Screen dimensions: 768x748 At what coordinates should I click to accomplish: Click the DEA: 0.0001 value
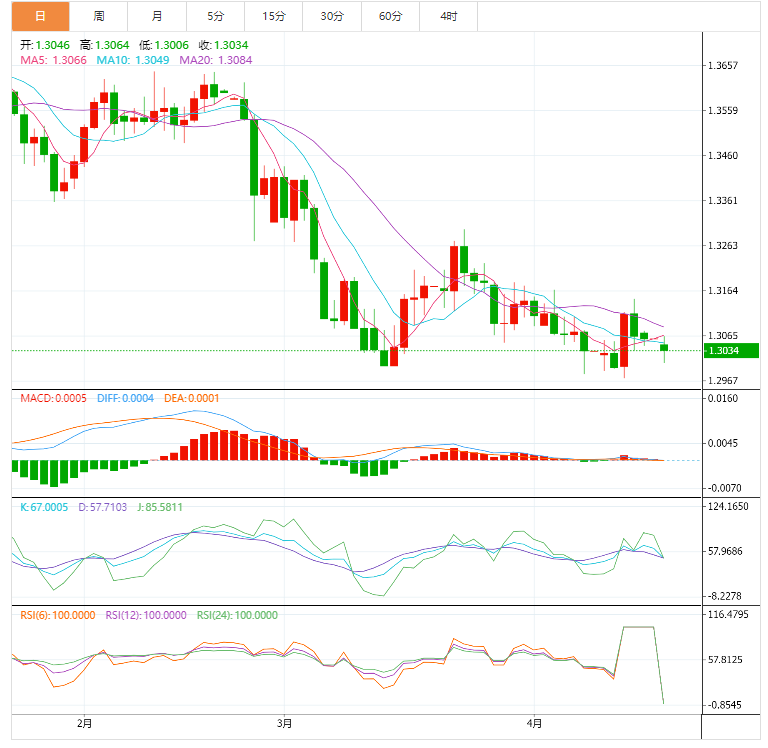[192, 398]
